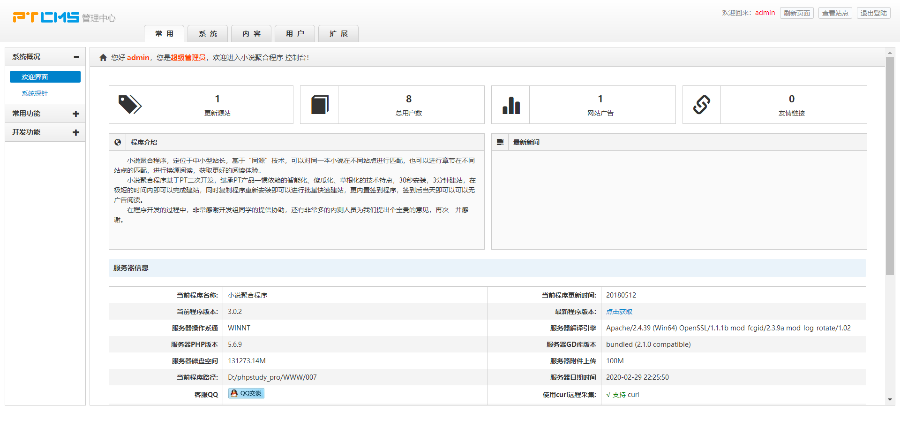Click the bar chart icon for site ads
This screenshot has height=428, width=900.
click(511, 104)
